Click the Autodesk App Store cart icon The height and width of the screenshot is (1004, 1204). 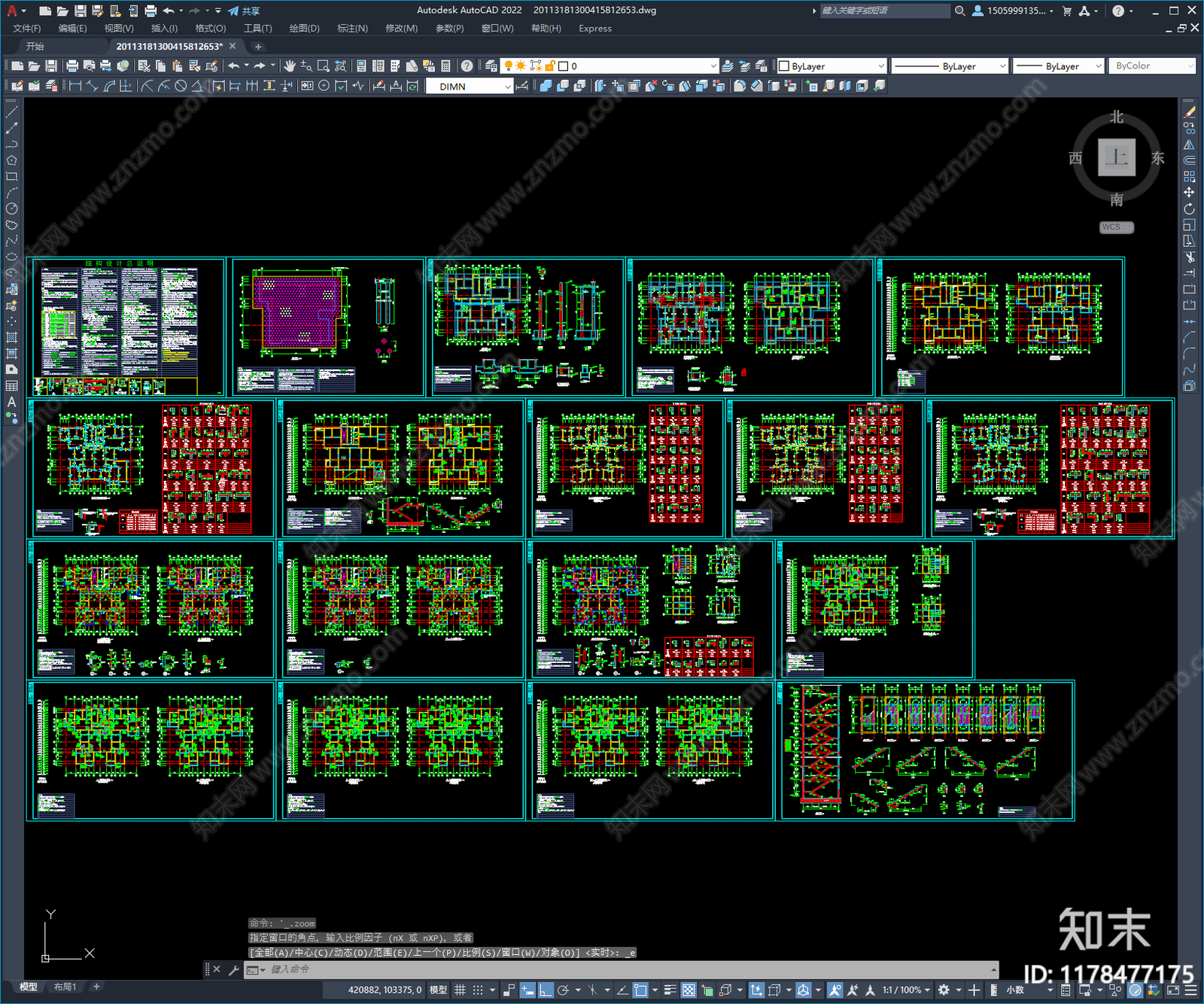(1067, 11)
